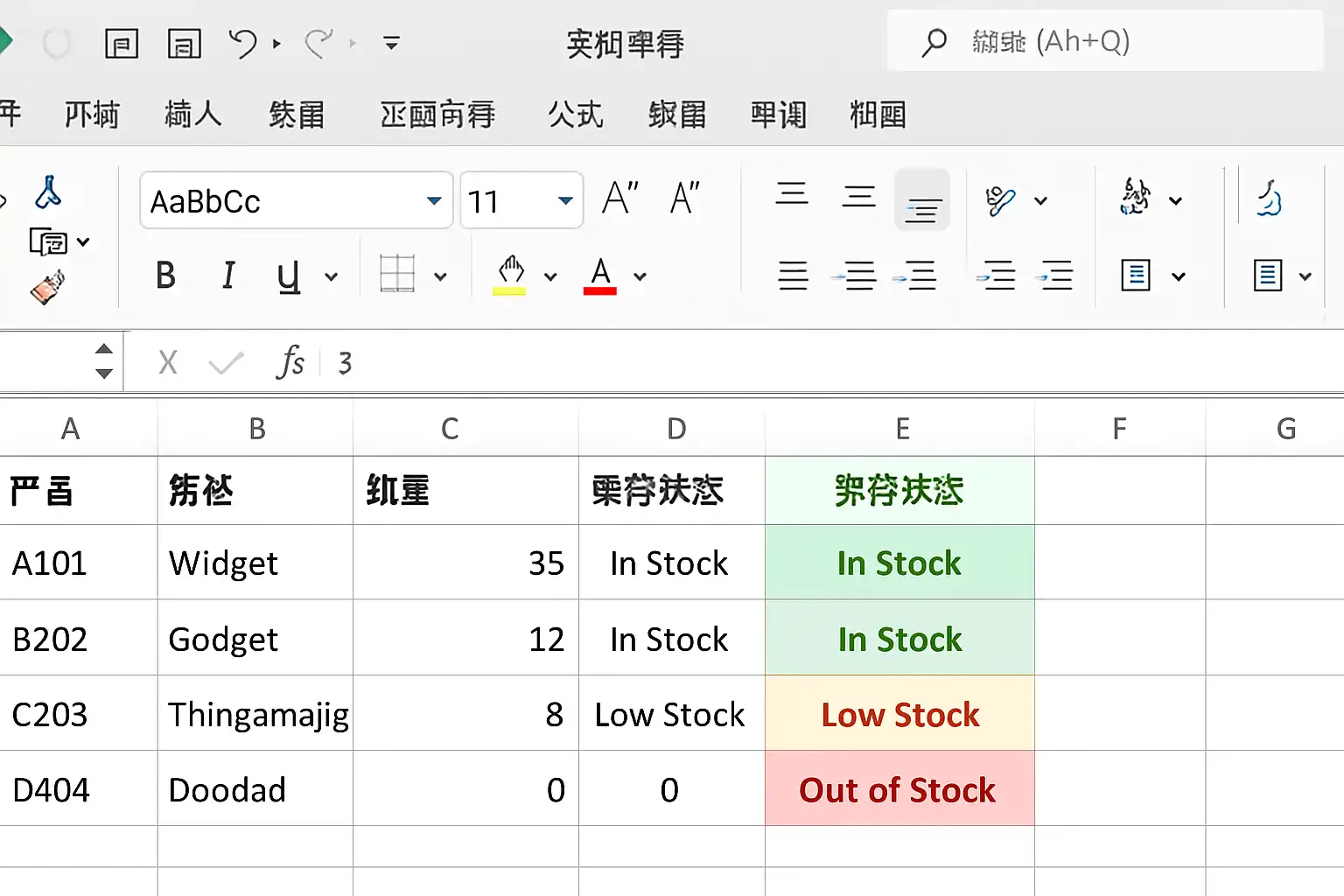The height and width of the screenshot is (896, 1344).
Task: Toggle Underline formatting
Action: pos(288,276)
